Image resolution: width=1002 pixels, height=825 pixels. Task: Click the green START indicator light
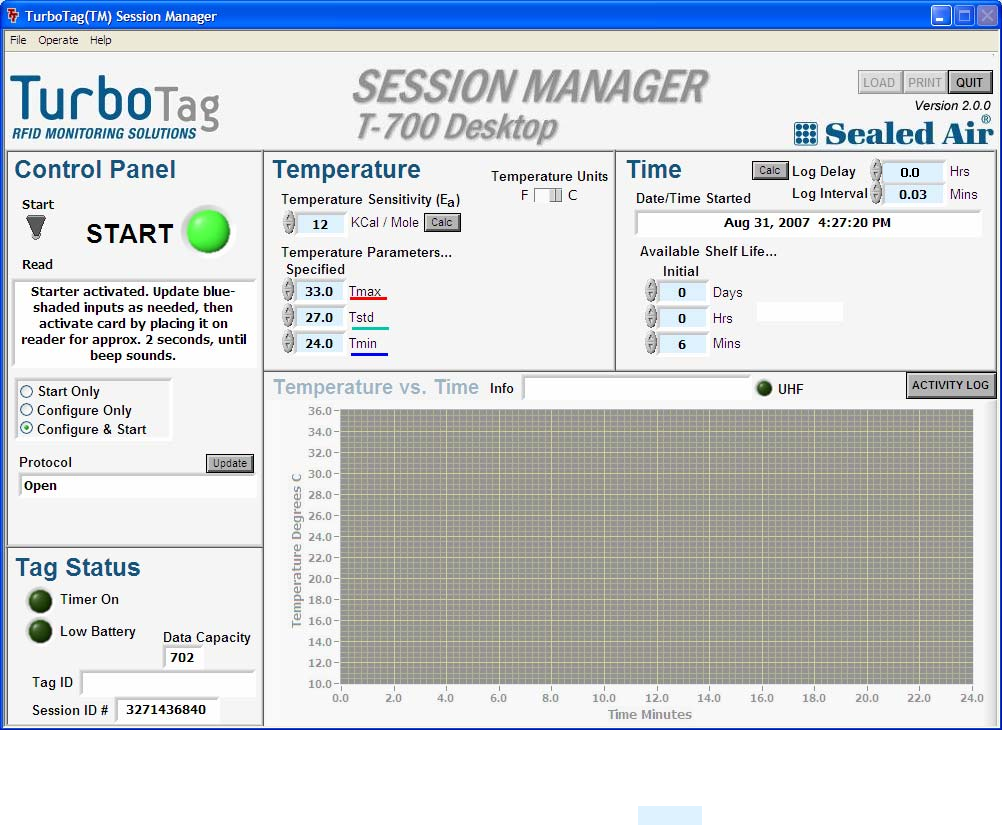208,231
